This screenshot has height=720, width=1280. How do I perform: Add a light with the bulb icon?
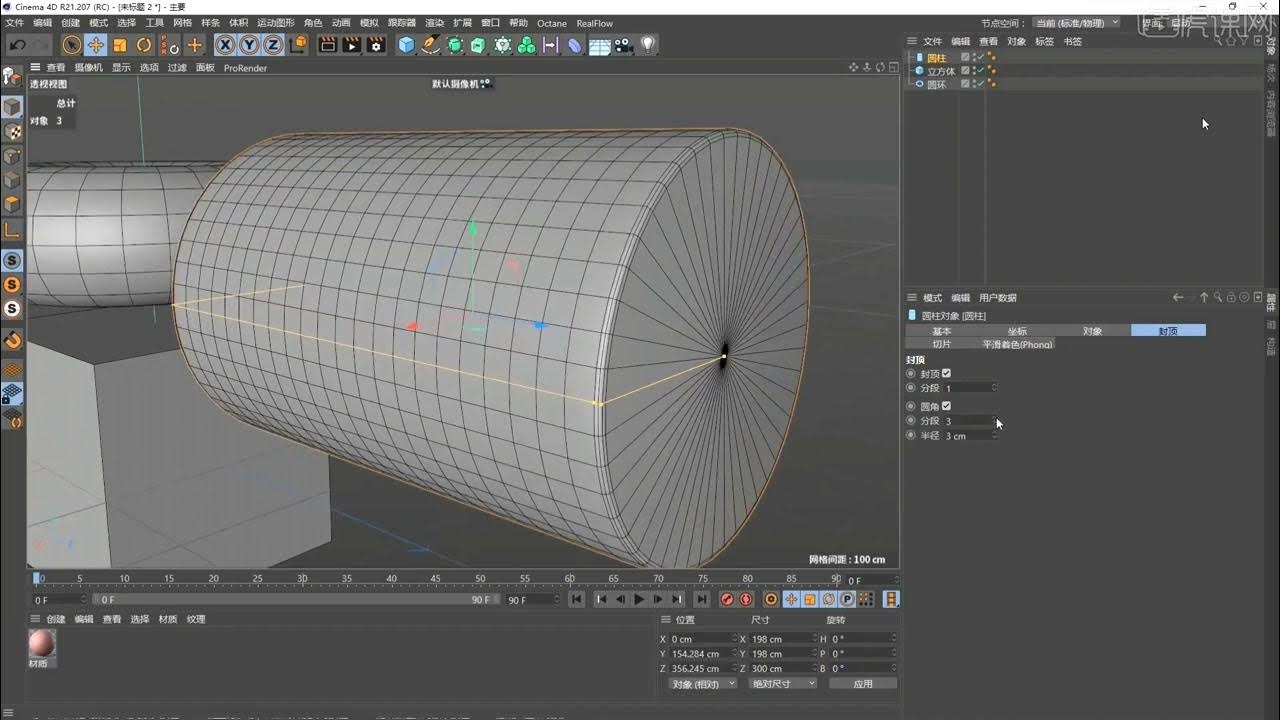tap(648, 45)
